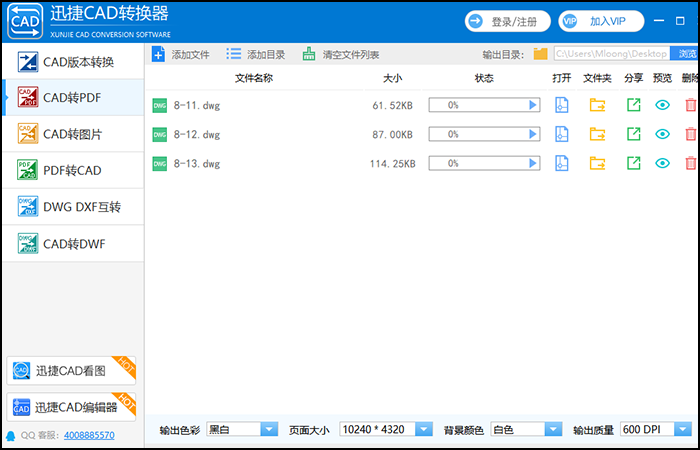Switch to PDF转CAD mode
Screen dimensions: 700x450
[73, 171]
